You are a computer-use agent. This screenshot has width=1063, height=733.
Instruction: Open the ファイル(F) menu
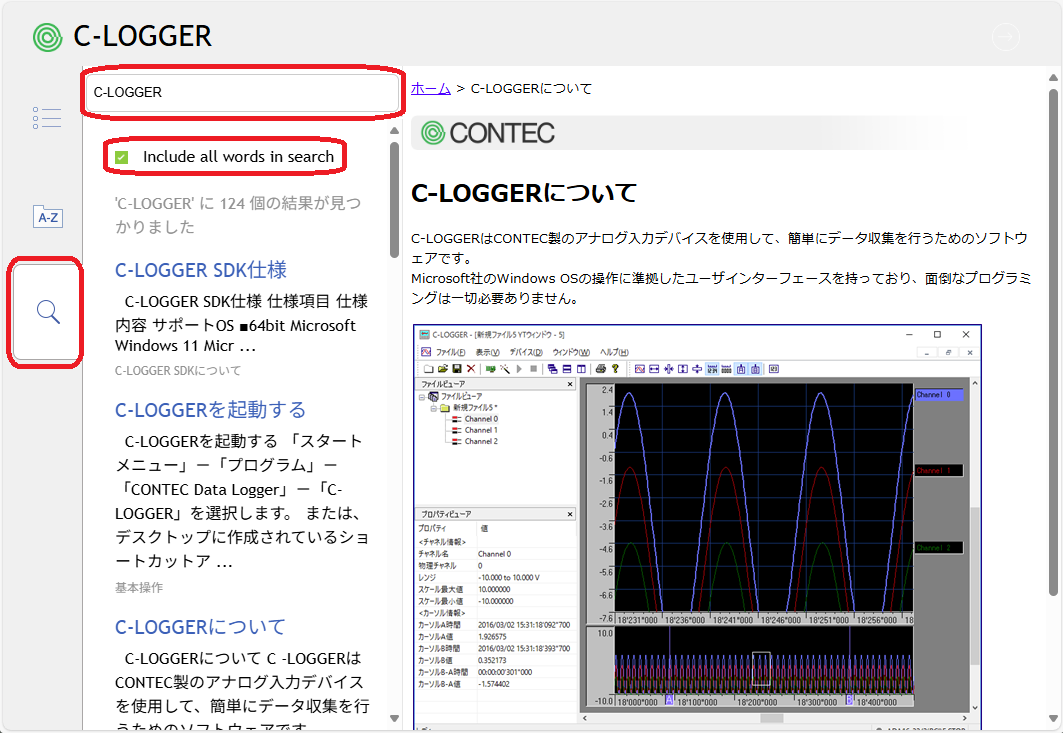pyautogui.click(x=450, y=352)
